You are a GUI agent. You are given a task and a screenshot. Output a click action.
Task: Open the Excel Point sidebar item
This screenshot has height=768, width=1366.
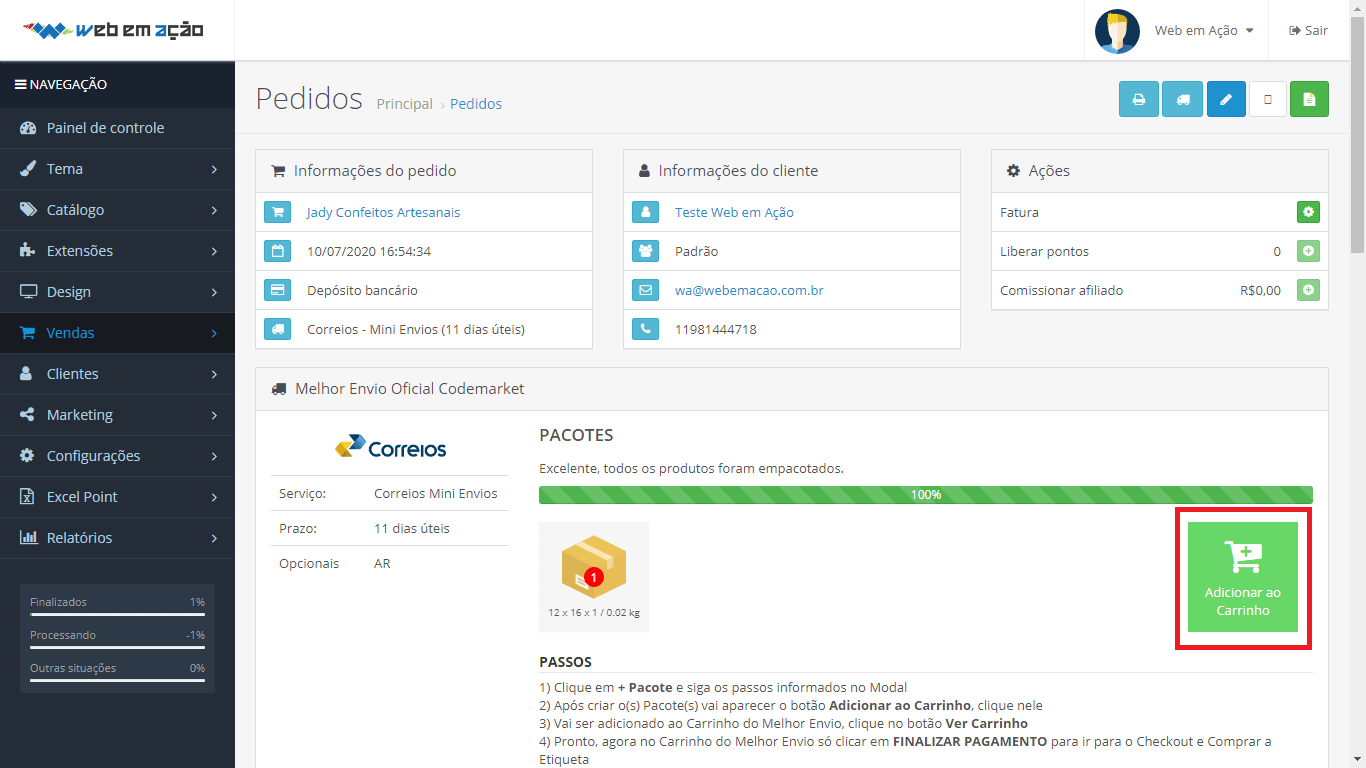(117, 497)
